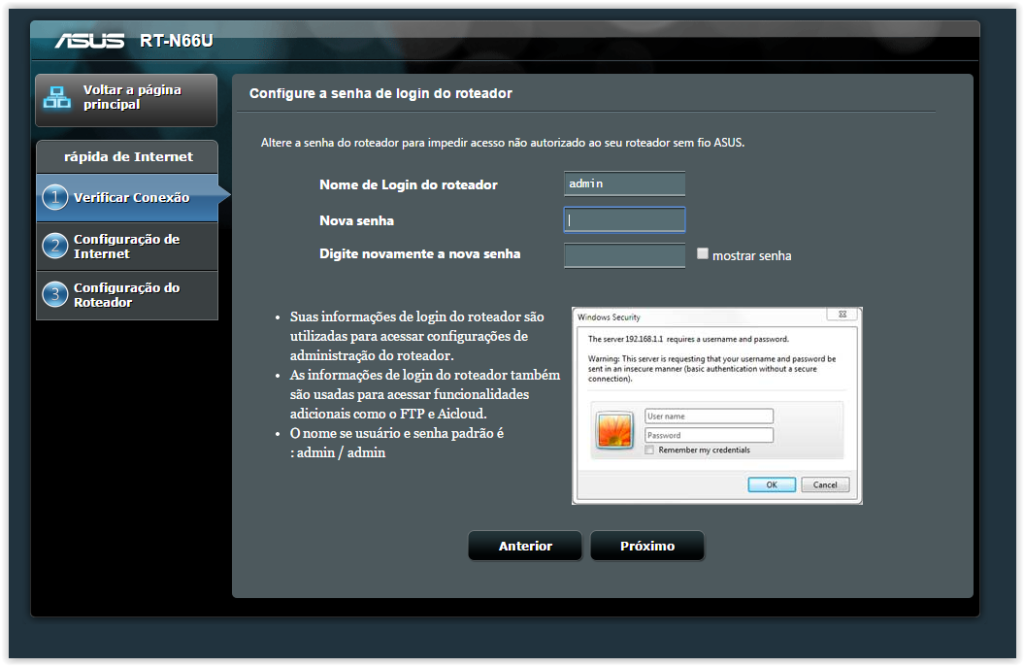The image size is (1024, 666).
Task: Click the bullet text 'O nome se usuário e senha padrão é'
Action: tap(397, 433)
